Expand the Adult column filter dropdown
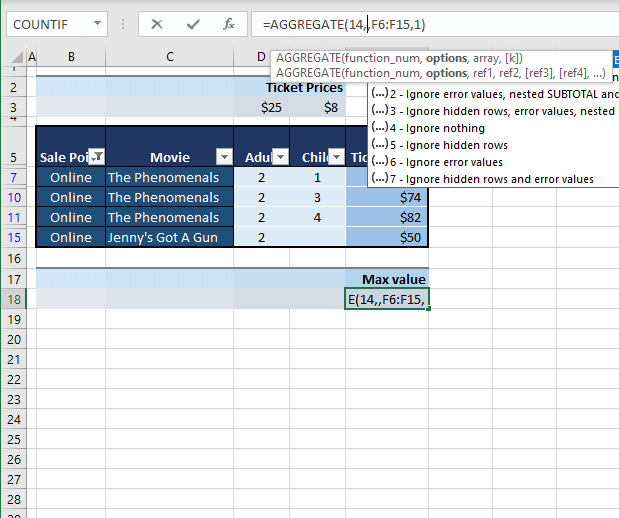 click(x=281, y=156)
